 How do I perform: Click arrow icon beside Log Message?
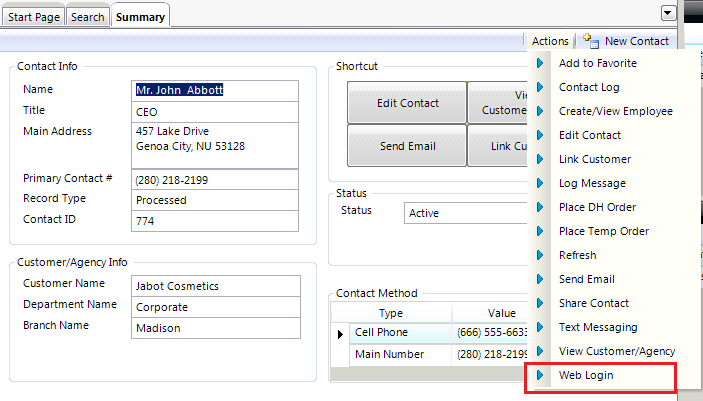click(540, 183)
